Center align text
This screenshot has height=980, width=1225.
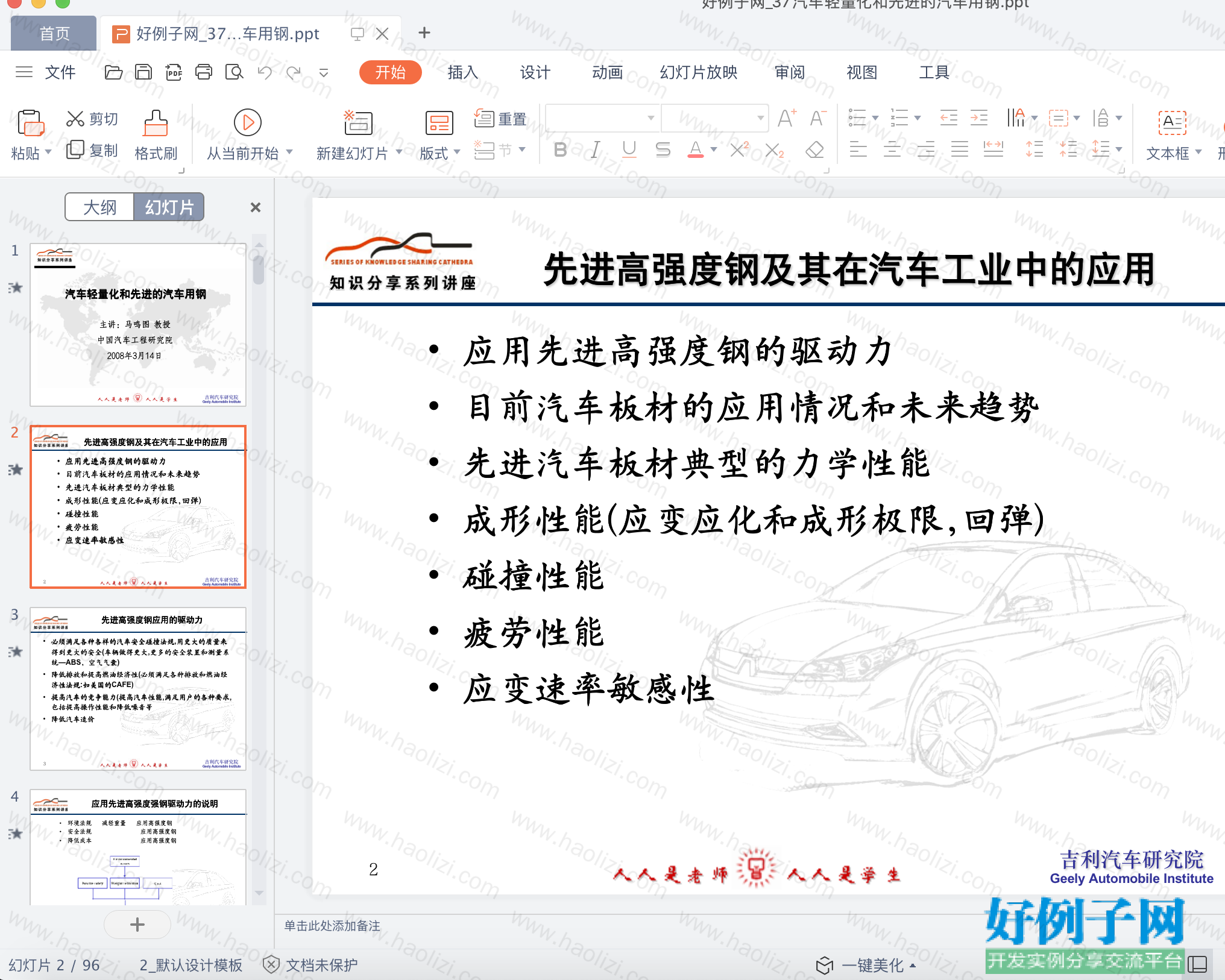(892, 149)
